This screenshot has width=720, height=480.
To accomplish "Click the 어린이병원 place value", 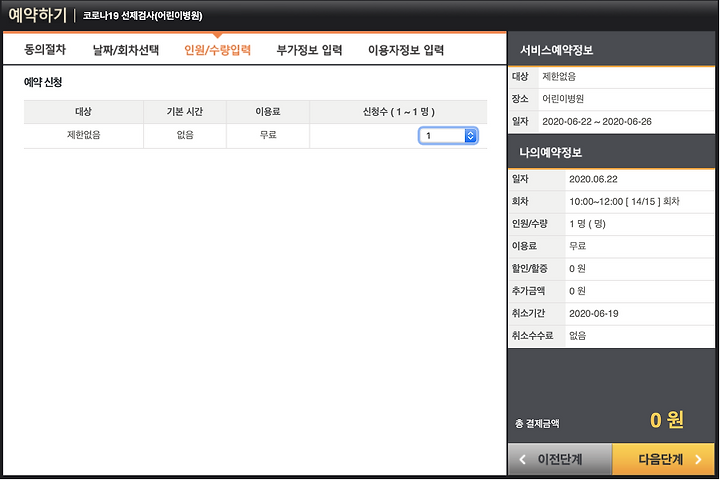I will click(563, 99).
